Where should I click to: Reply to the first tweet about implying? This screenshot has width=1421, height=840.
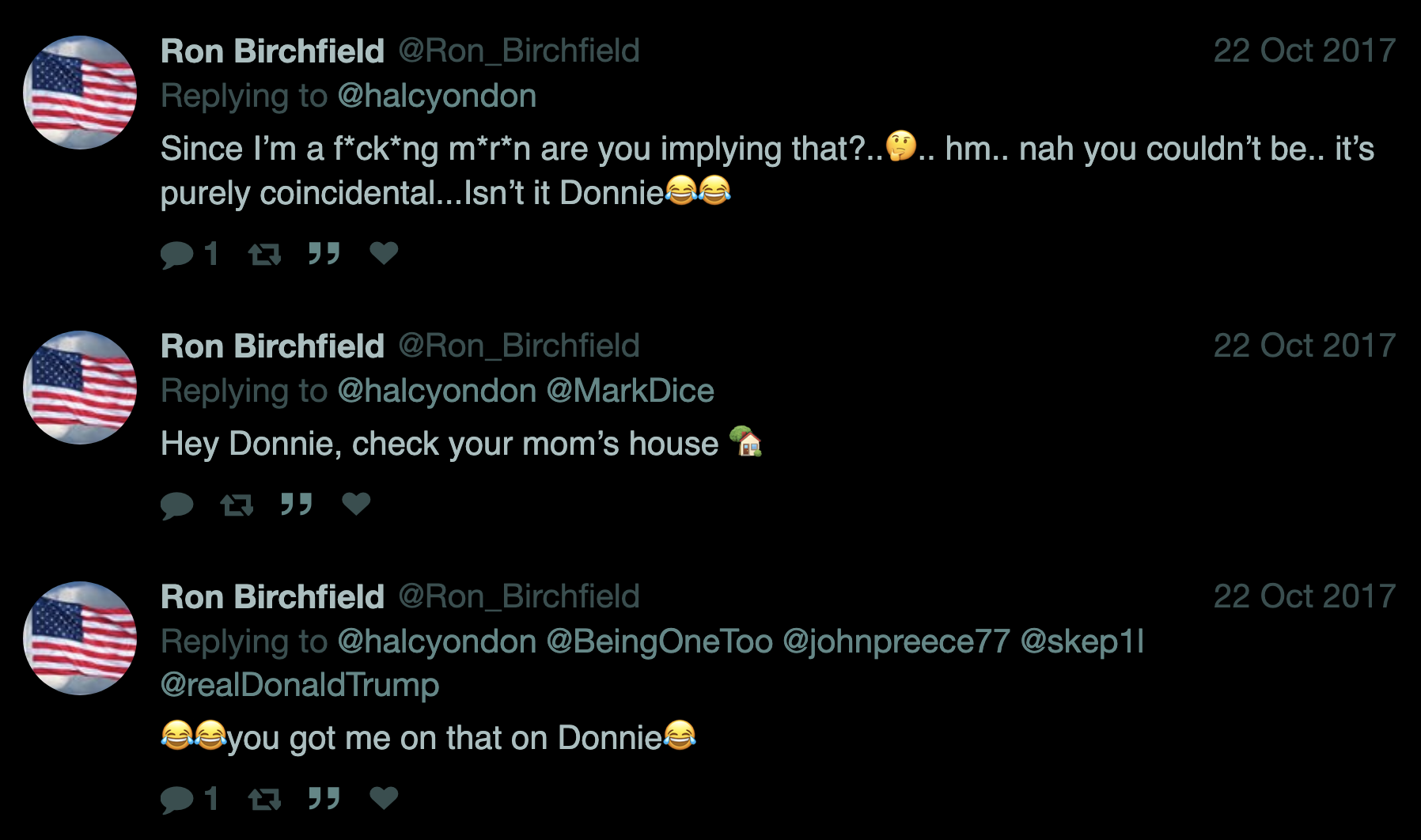pyautogui.click(x=177, y=255)
